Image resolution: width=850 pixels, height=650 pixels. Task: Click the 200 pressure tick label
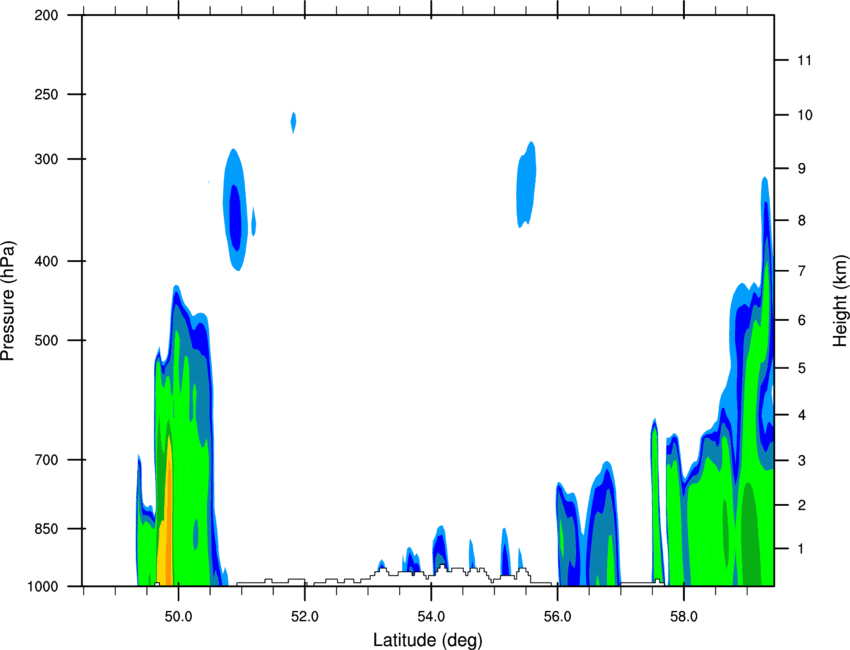[x=46, y=15]
